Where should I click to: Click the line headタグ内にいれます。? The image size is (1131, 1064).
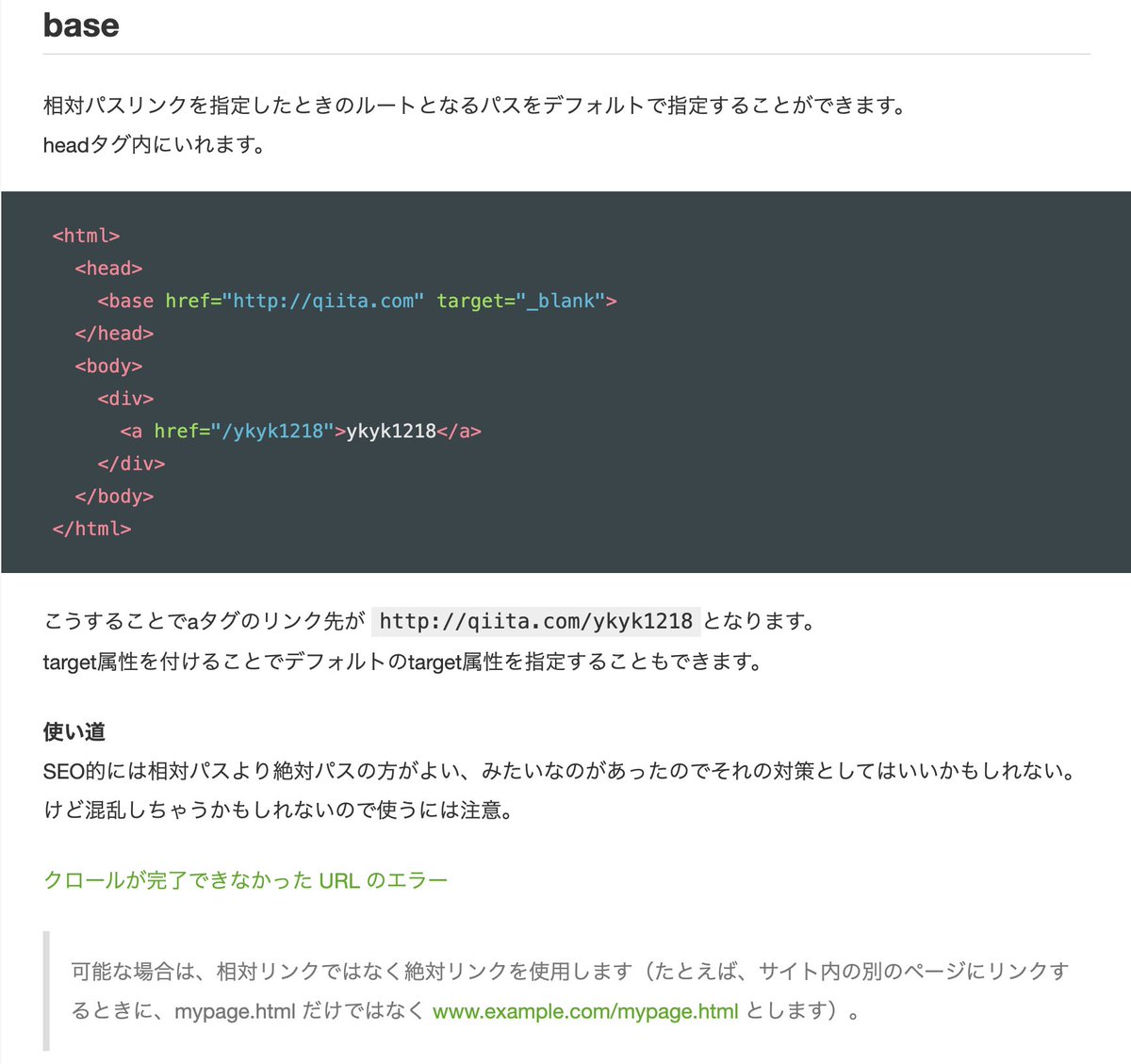tap(155, 145)
